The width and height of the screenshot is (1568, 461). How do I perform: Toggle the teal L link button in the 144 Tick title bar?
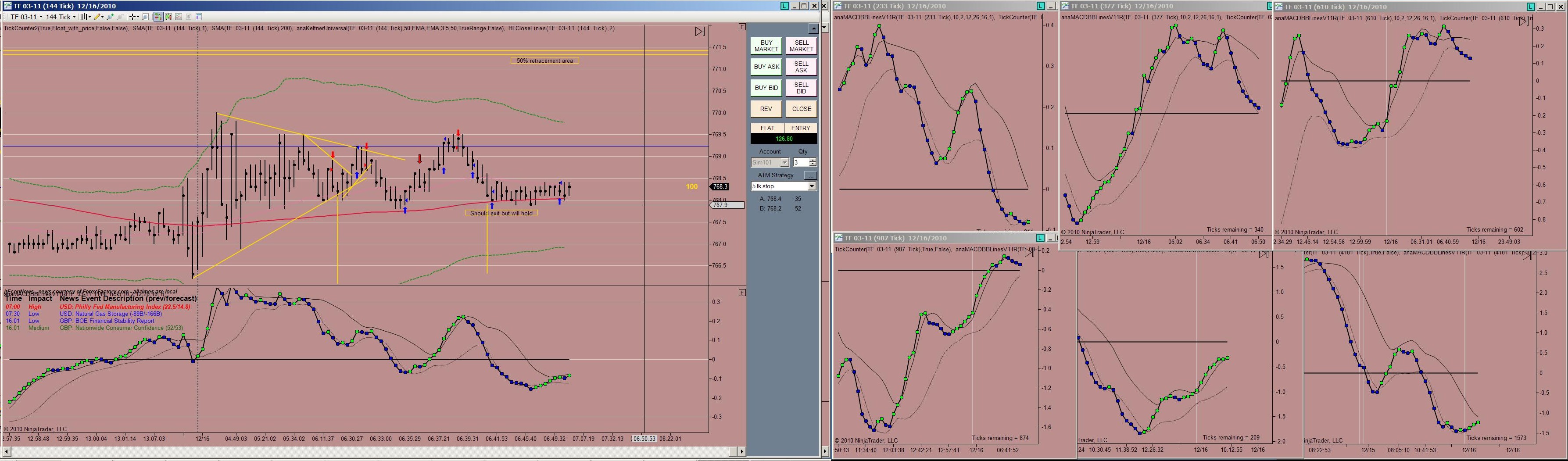tap(785, 5)
